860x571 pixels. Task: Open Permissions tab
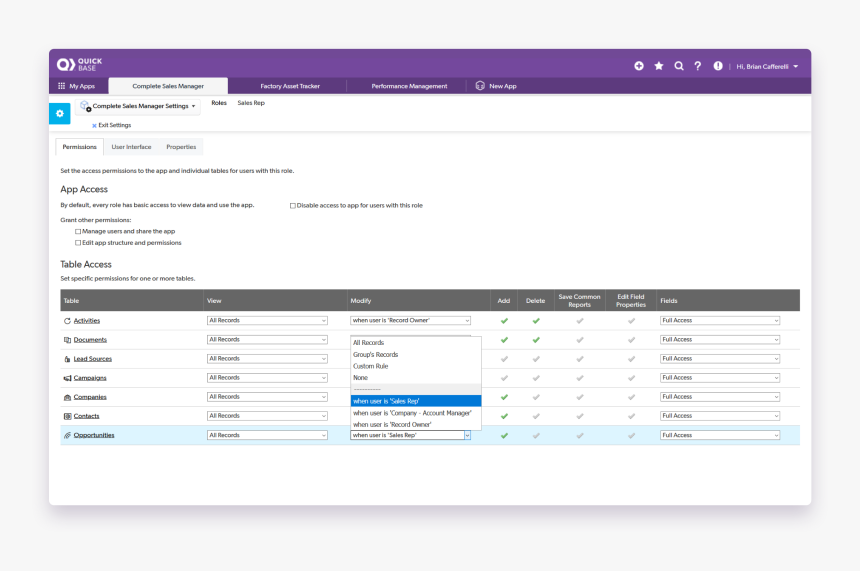pos(80,147)
